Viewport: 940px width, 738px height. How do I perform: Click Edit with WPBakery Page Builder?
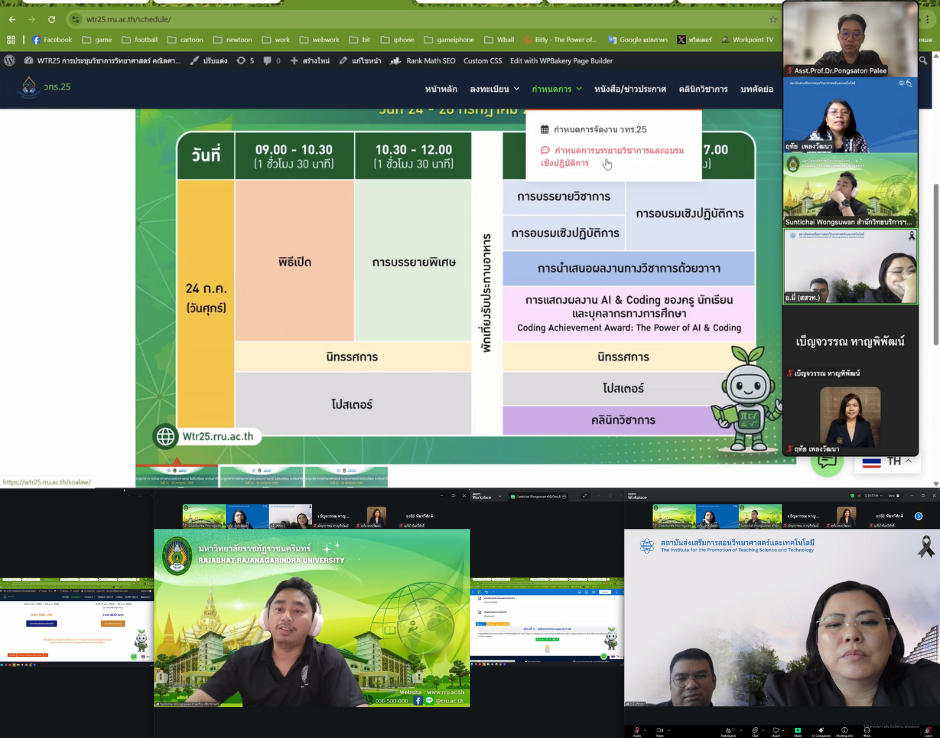click(561, 61)
